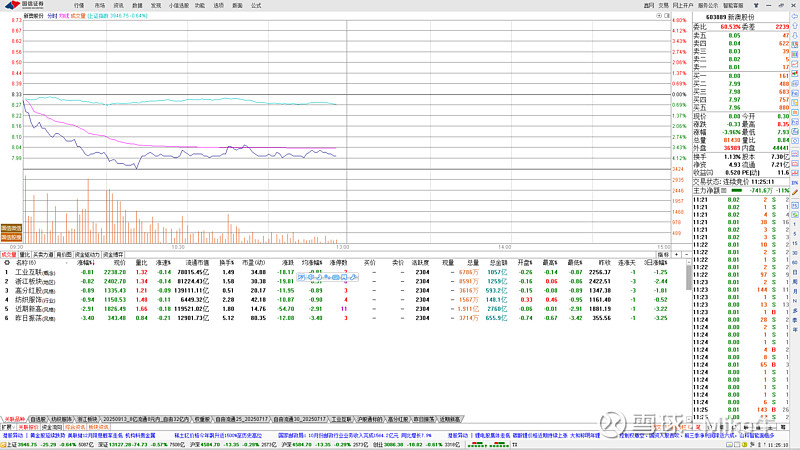Toggle the 成交量 overlay label on chart
Image resolution: width=800 pixels, height=450 pixels.
(x=76, y=17)
